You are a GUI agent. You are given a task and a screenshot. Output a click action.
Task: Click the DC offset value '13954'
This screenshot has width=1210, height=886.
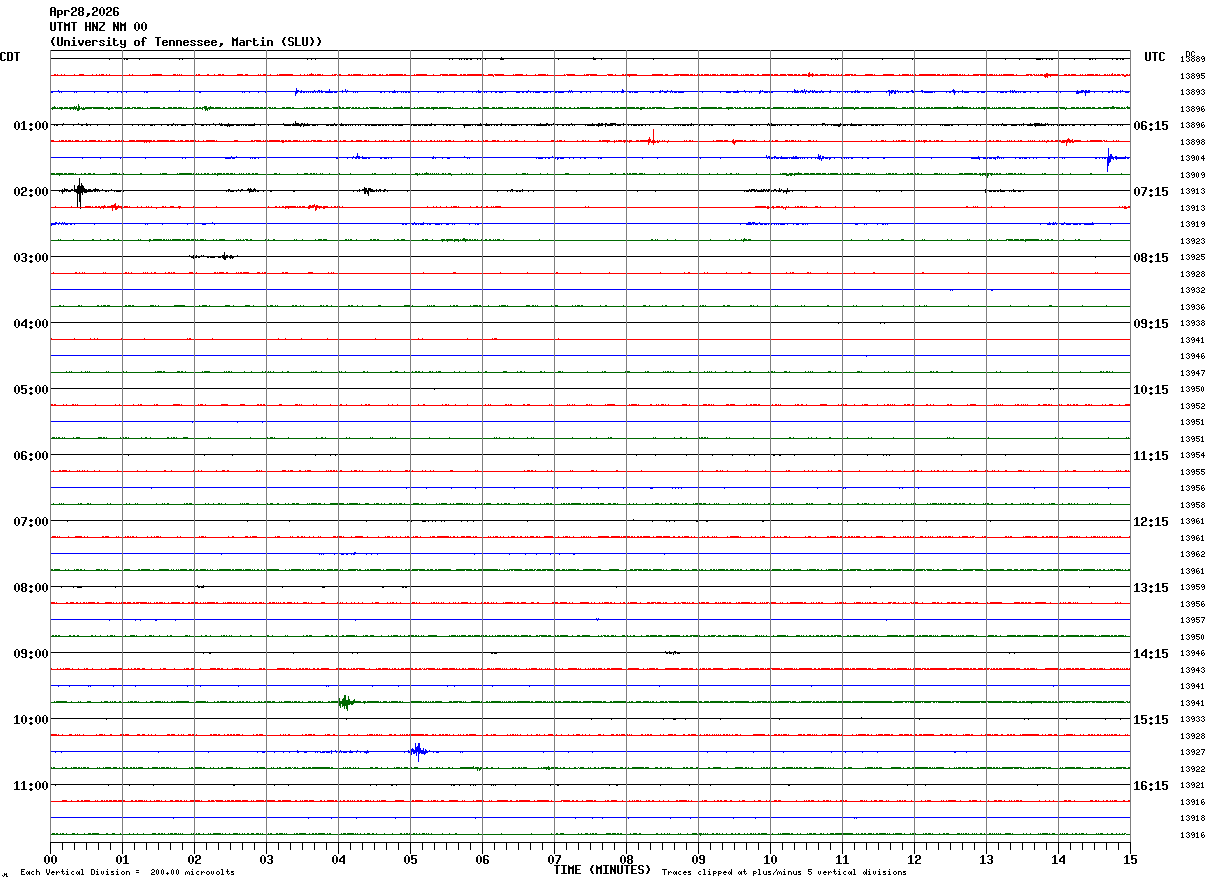point(1192,456)
